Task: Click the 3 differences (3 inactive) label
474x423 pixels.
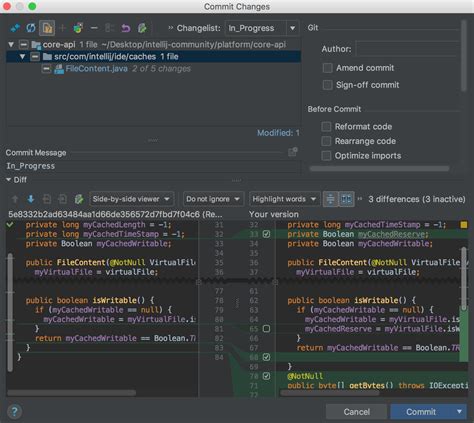Action: point(417,199)
